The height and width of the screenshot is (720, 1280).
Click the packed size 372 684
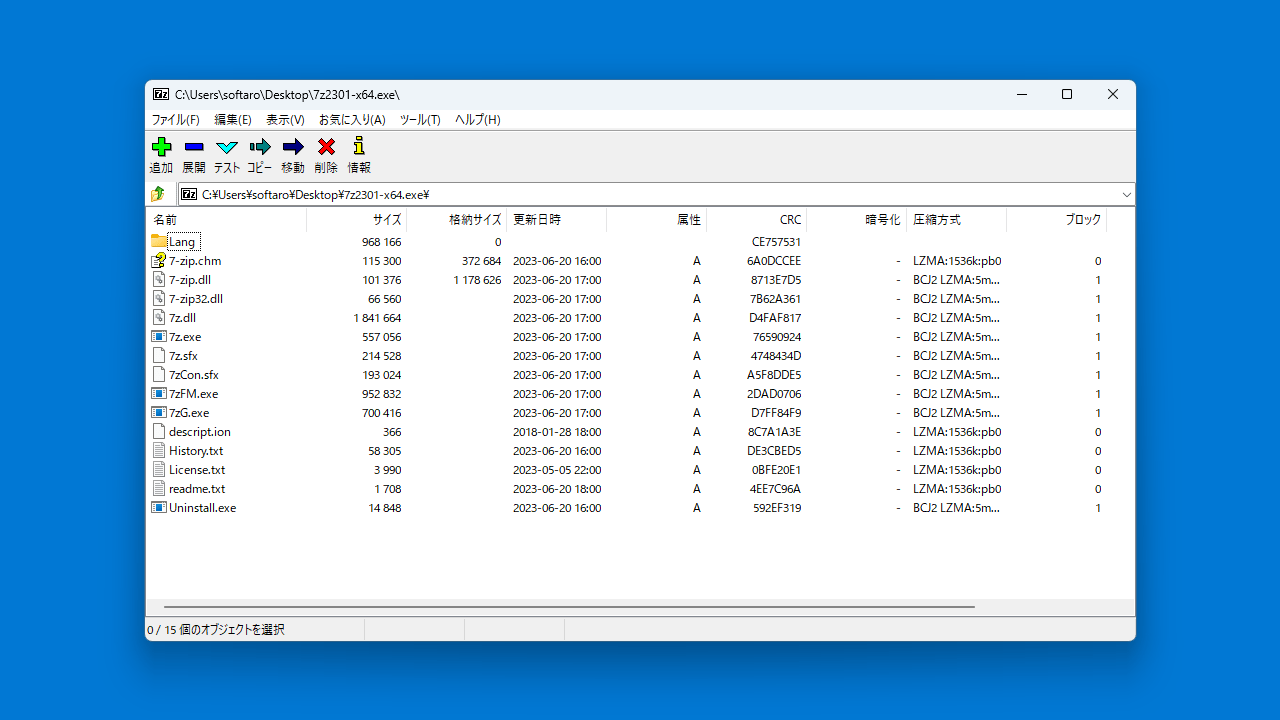pos(482,261)
